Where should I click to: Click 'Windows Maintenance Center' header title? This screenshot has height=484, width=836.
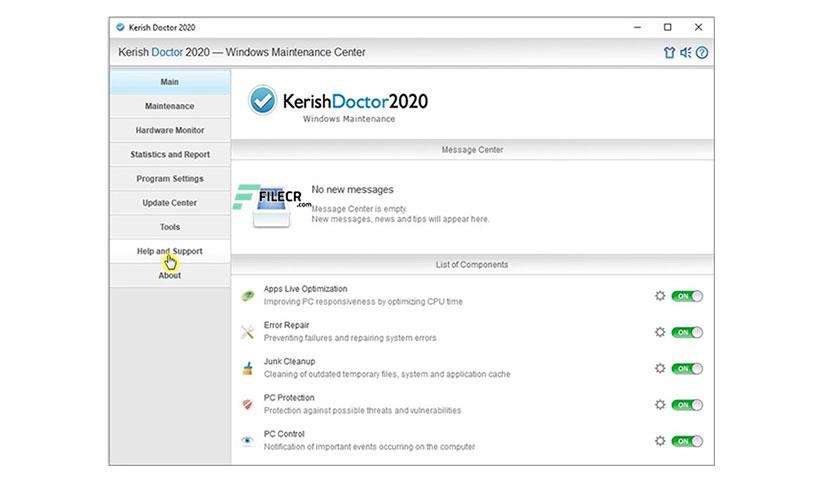(x=295, y=52)
